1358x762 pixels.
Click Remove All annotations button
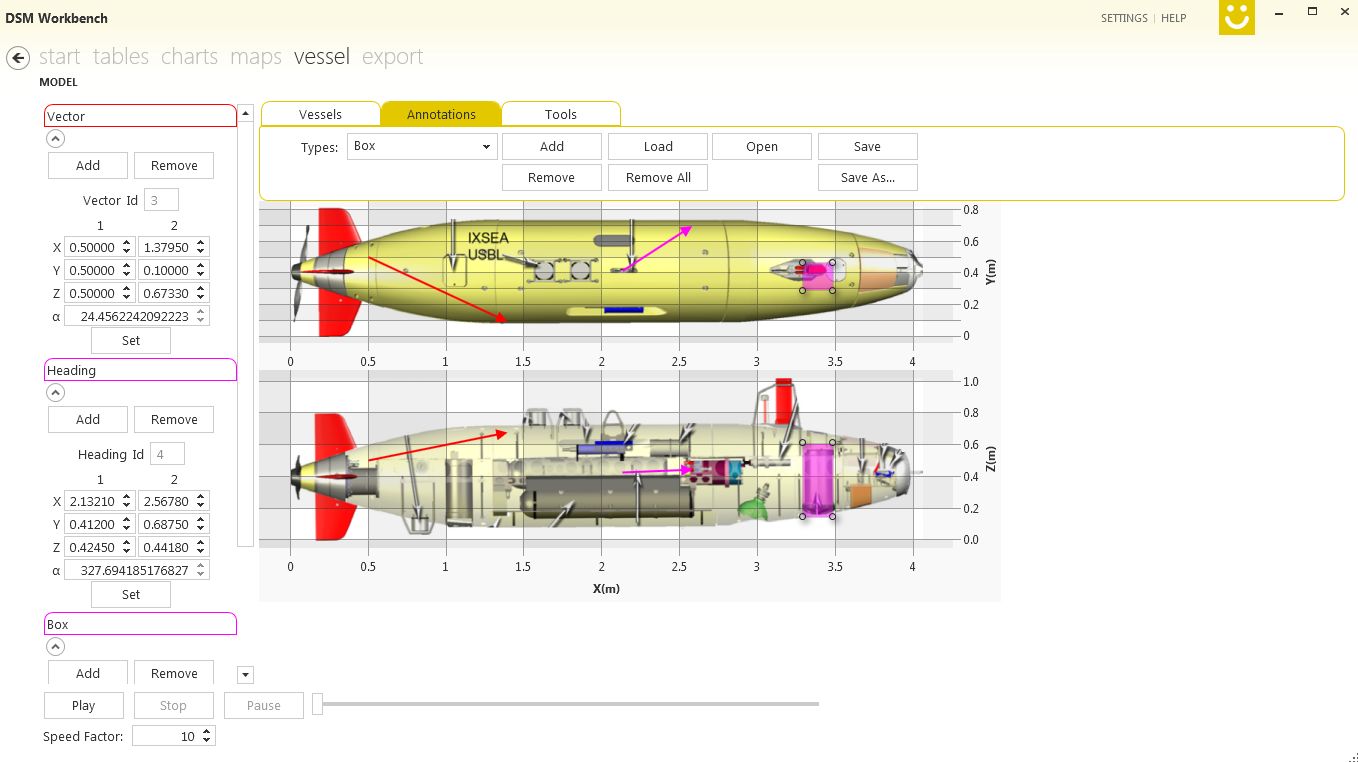coord(658,177)
